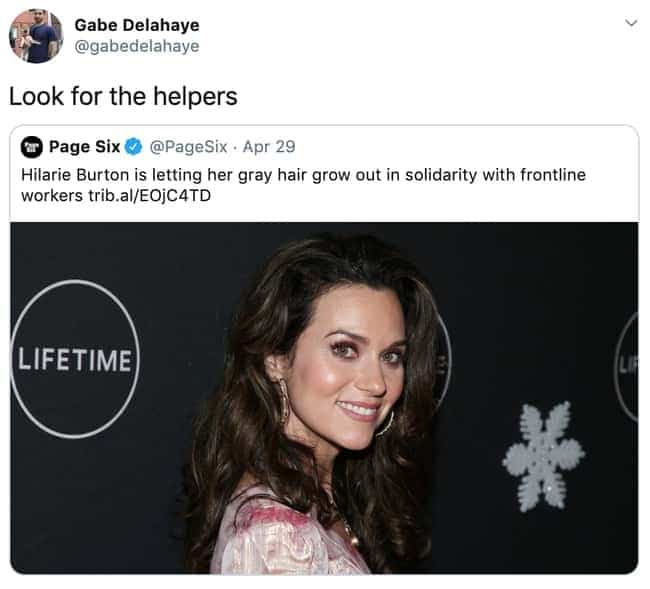Click the hoop earring in the photo
Image resolution: width=650 pixels, height=589 pixels.
coord(284,401)
